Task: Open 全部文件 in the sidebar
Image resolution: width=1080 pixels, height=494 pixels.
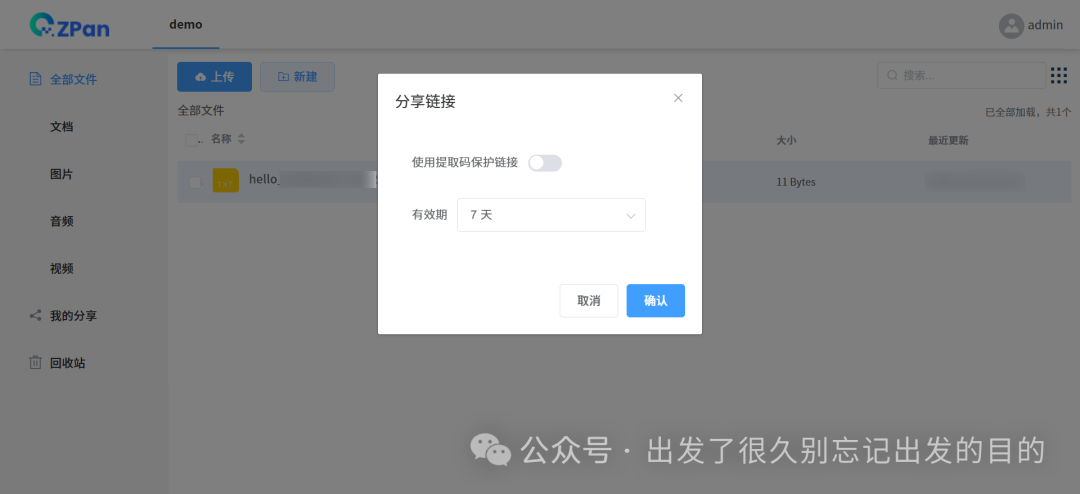Action: point(73,79)
